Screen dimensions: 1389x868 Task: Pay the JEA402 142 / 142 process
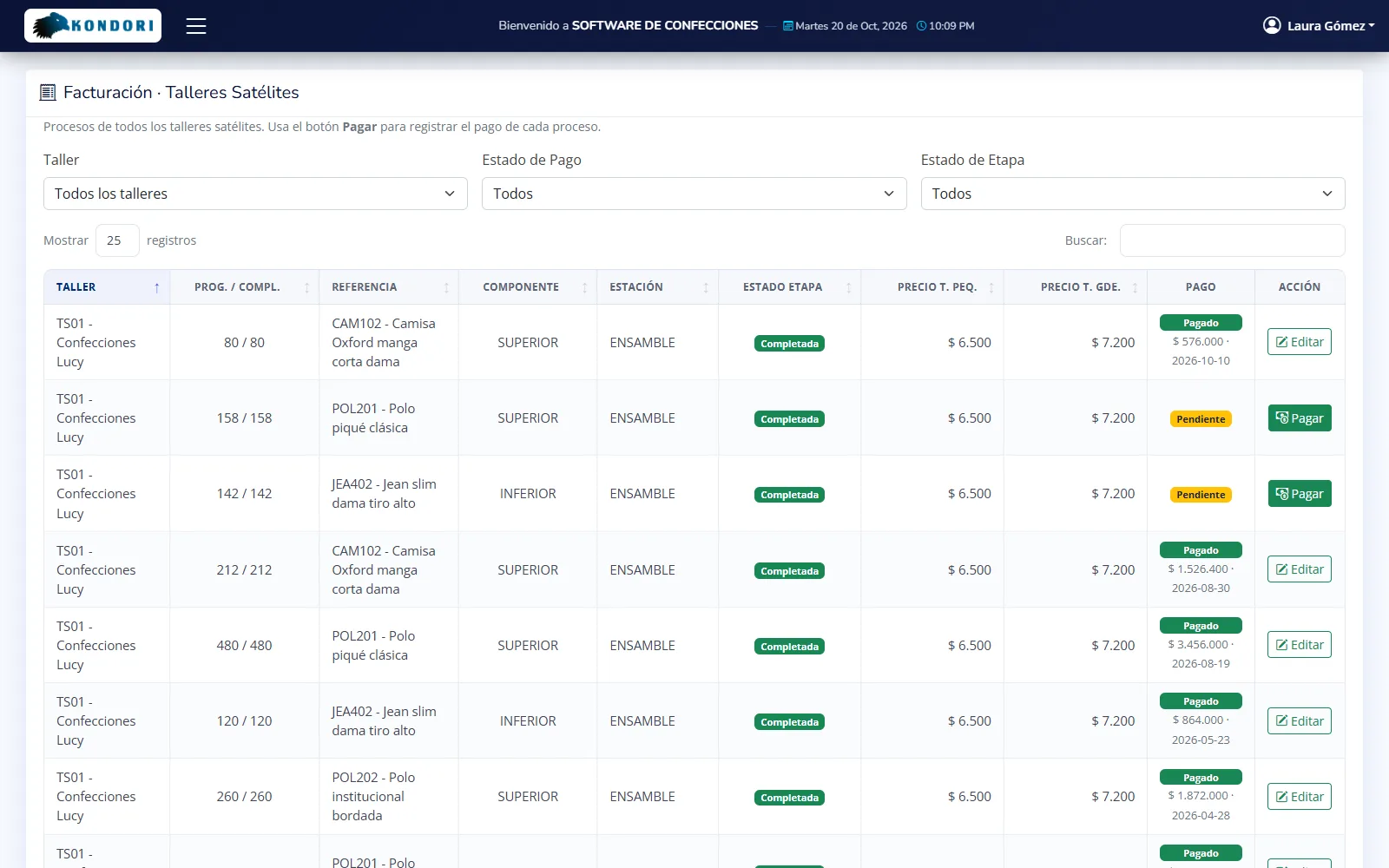click(x=1300, y=494)
